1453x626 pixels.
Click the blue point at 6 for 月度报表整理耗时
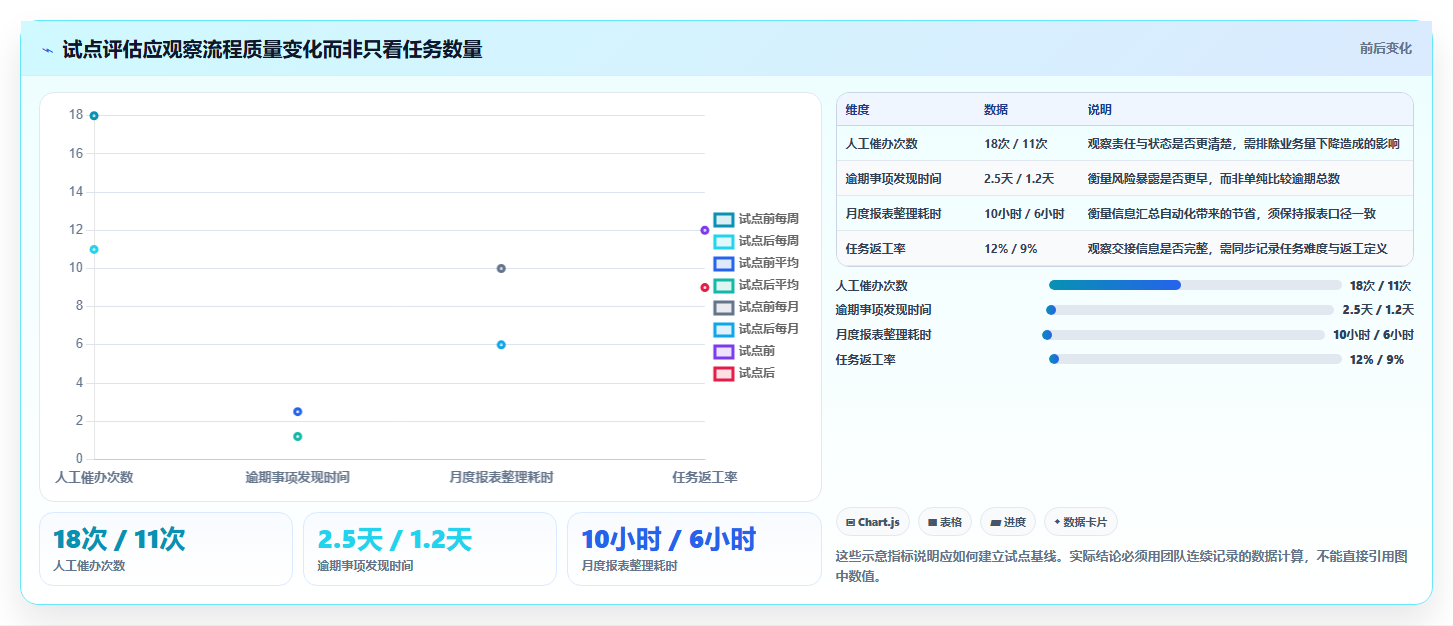(501, 345)
